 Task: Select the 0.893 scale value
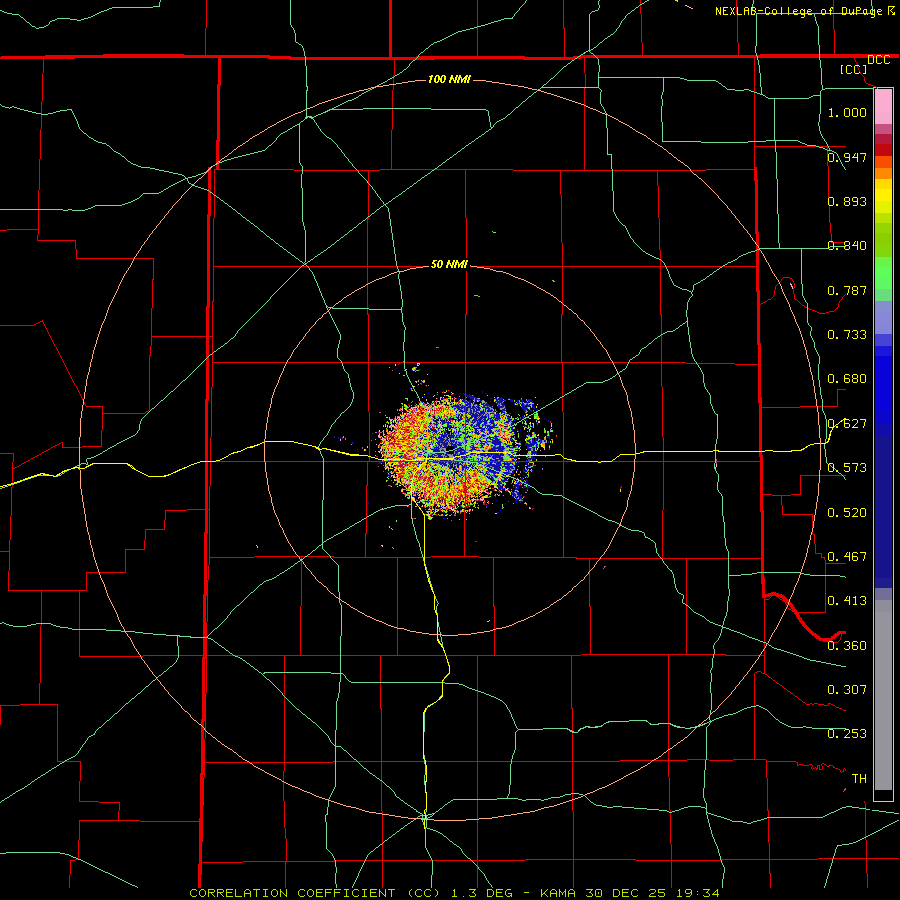coord(847,201)
